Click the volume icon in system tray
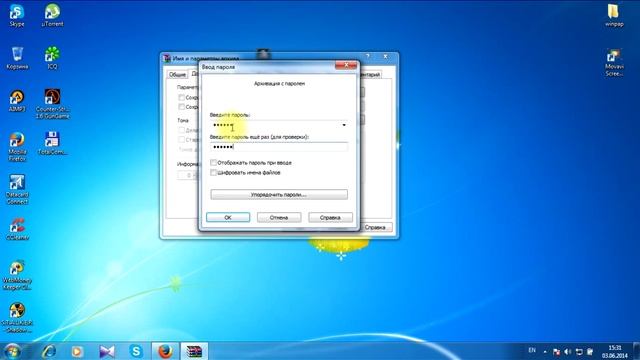The height and width of the screenshot is (360, 640). pos(567,351)
